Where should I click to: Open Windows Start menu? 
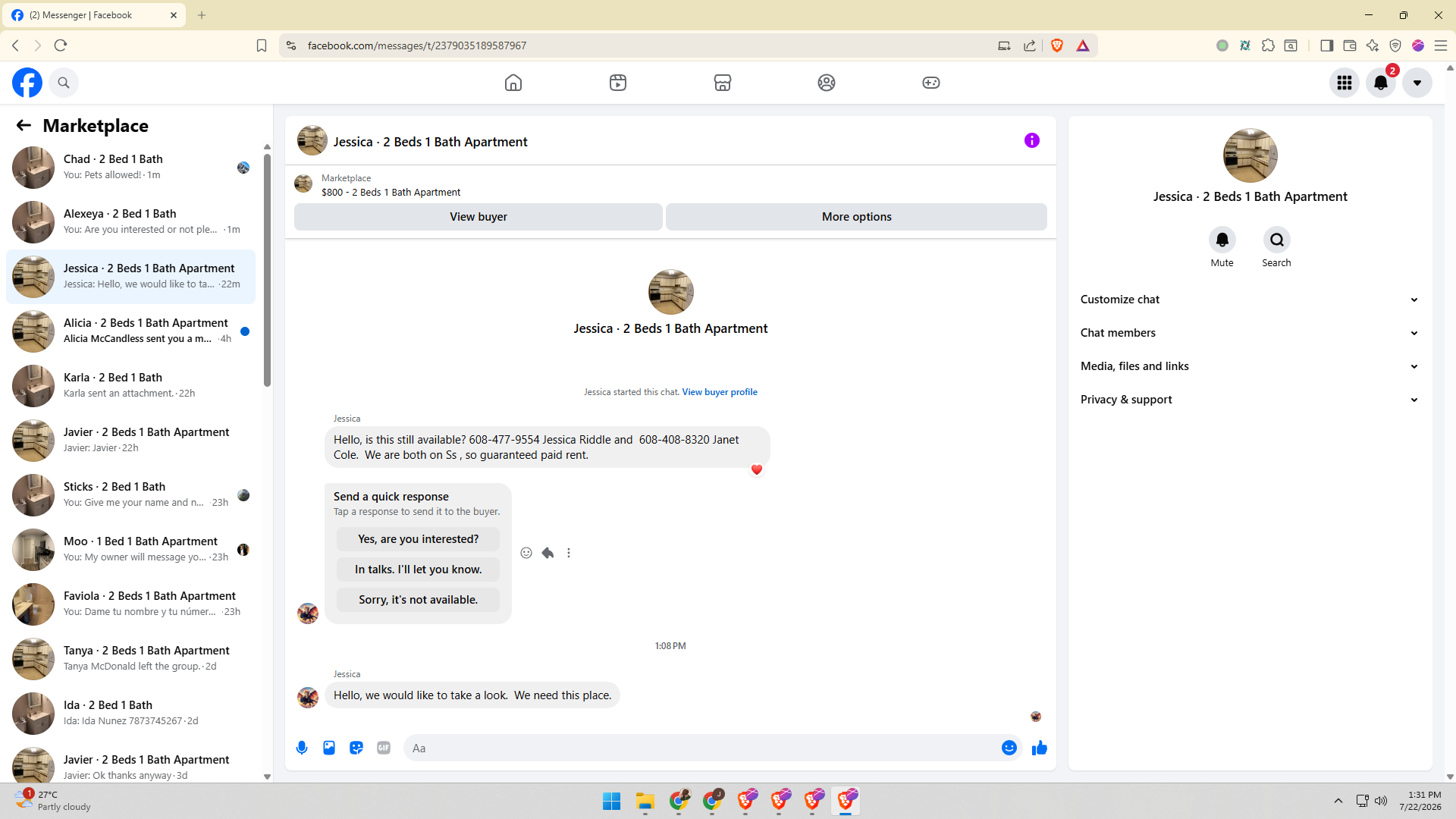(x=612, y=801)
